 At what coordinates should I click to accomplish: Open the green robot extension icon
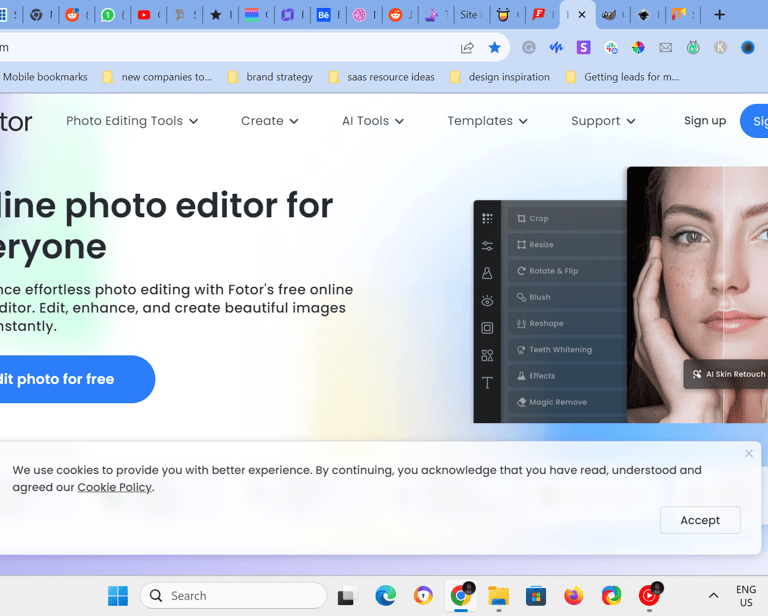coord(693,47)
